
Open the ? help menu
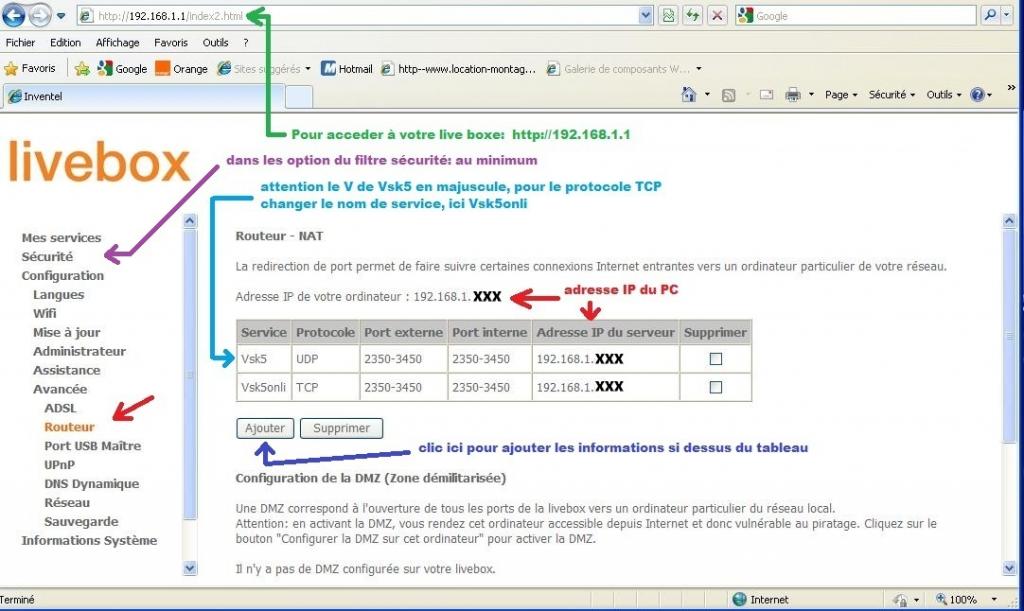246,42
